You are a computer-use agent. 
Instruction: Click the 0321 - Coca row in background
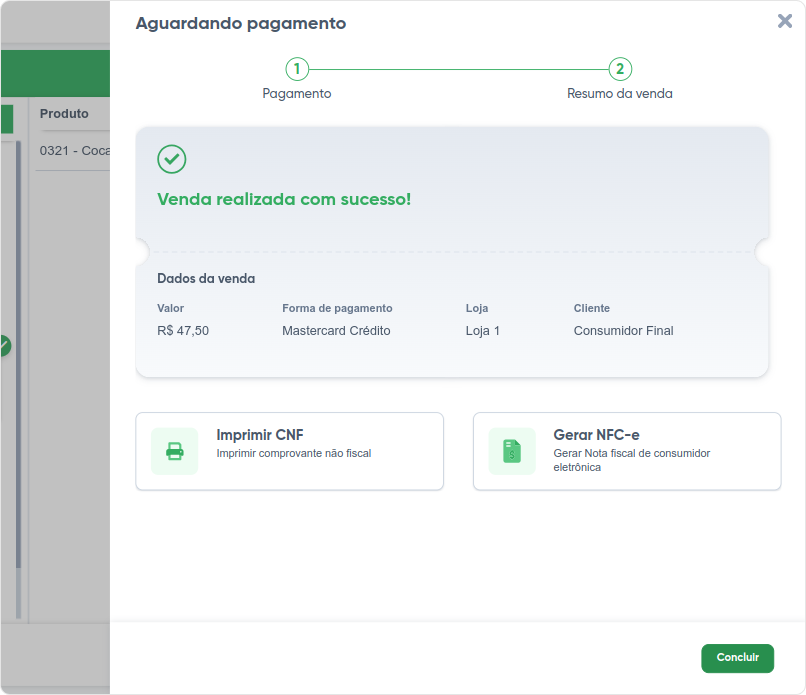pyautogui.click(x=75, y=151)
